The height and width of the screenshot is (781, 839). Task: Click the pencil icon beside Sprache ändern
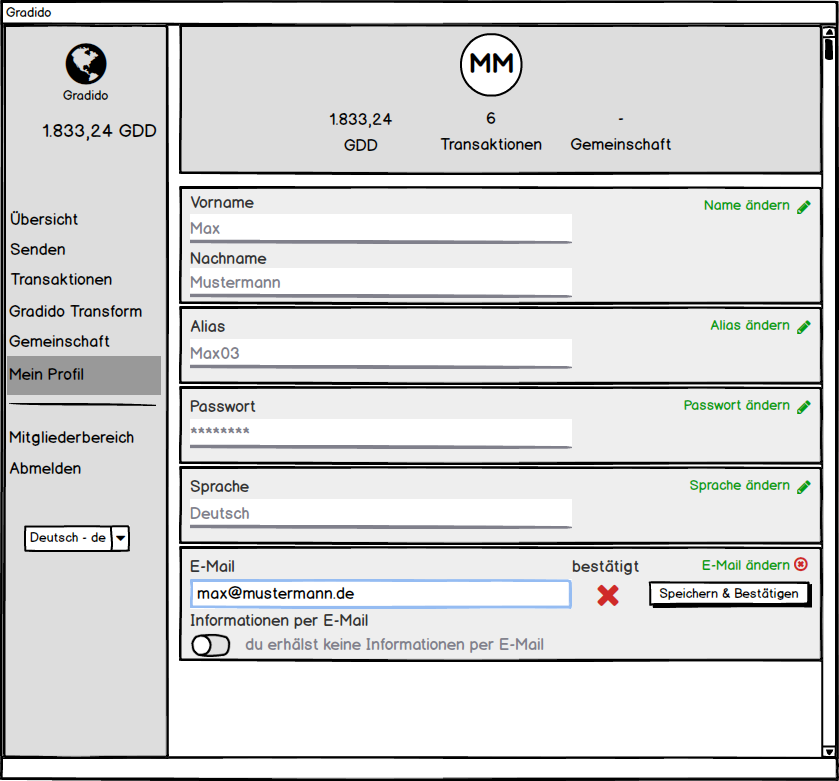coord(804,487)
